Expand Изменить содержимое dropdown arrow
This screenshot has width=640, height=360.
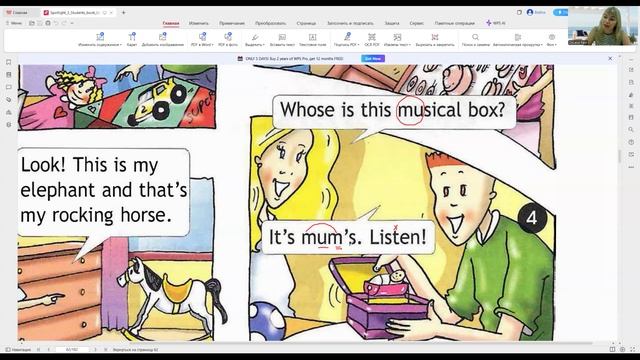(121, 45)
